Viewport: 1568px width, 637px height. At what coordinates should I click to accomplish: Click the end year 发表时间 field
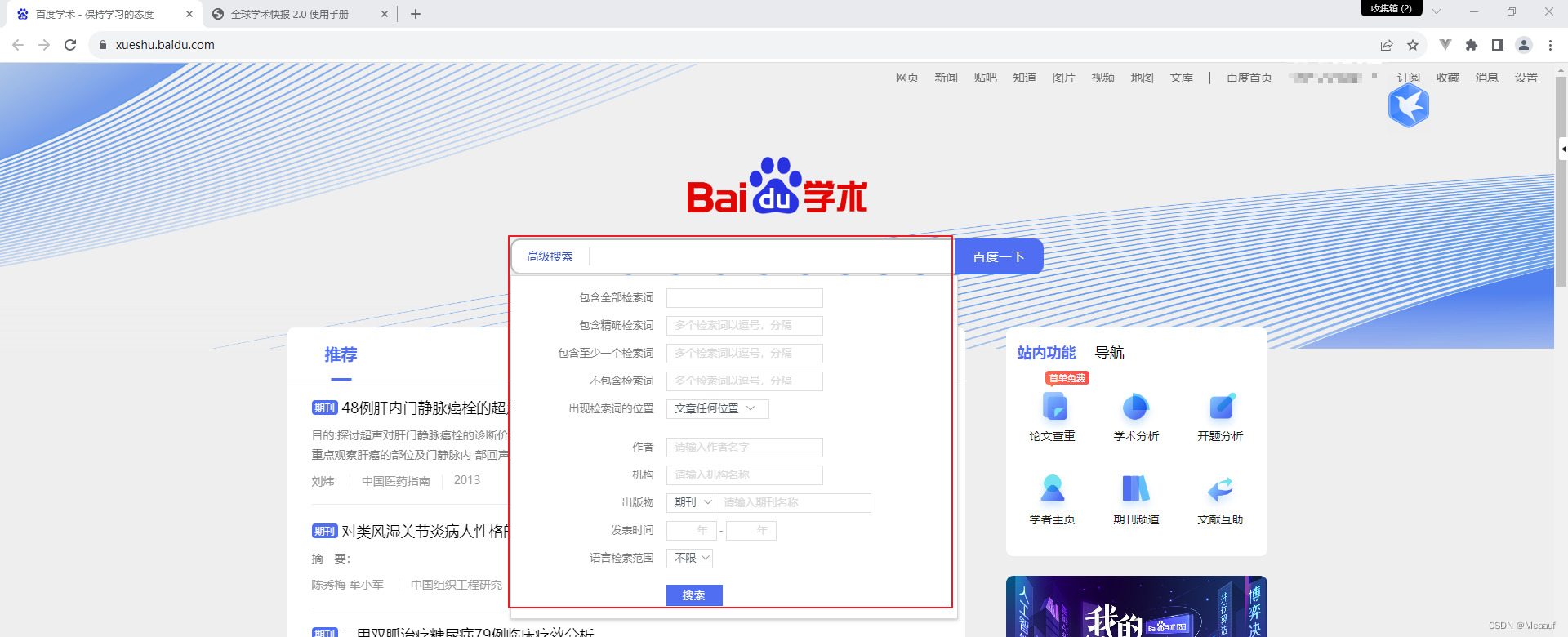click(751, 531)
